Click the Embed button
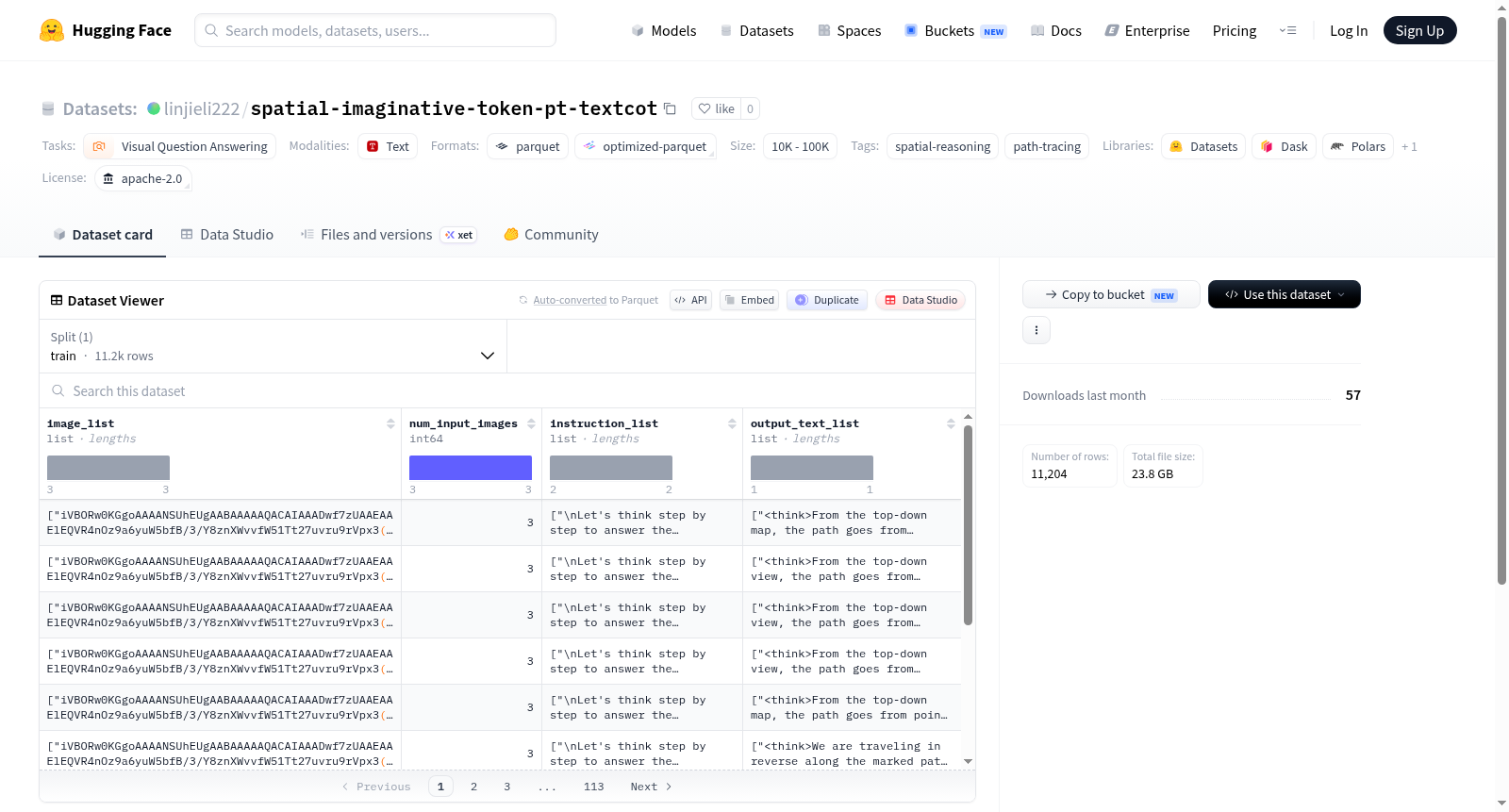This screenshot has height=812, width=1509. [x=750, y=300]
